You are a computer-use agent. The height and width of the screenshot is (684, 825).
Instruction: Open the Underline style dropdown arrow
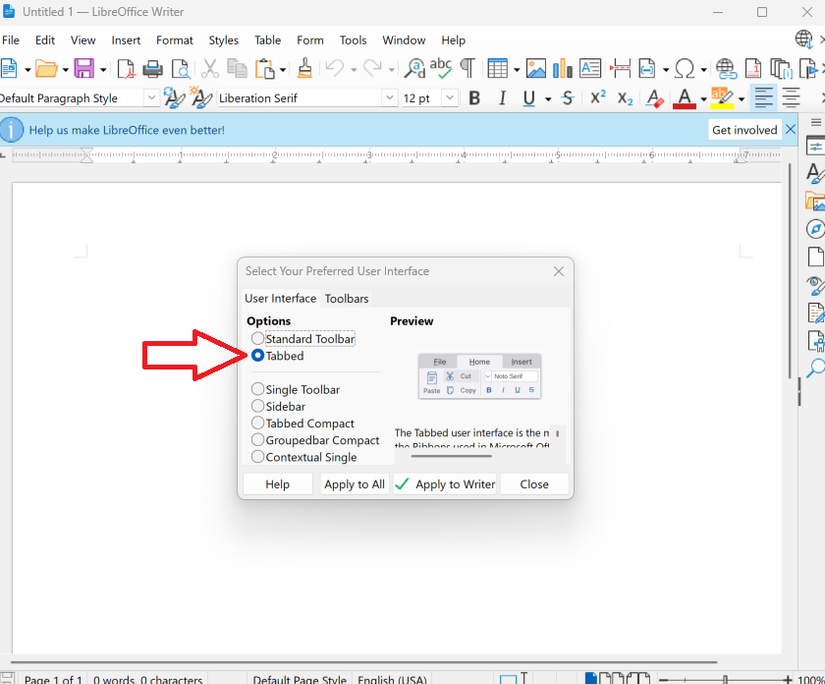pos(548,99)
